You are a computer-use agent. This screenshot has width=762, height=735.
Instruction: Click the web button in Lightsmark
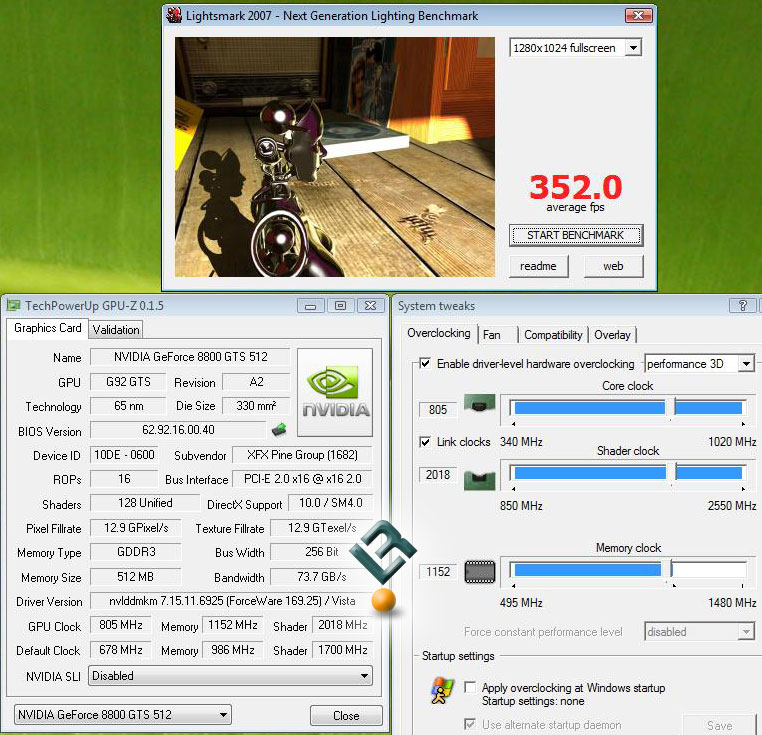click(613, 266)
